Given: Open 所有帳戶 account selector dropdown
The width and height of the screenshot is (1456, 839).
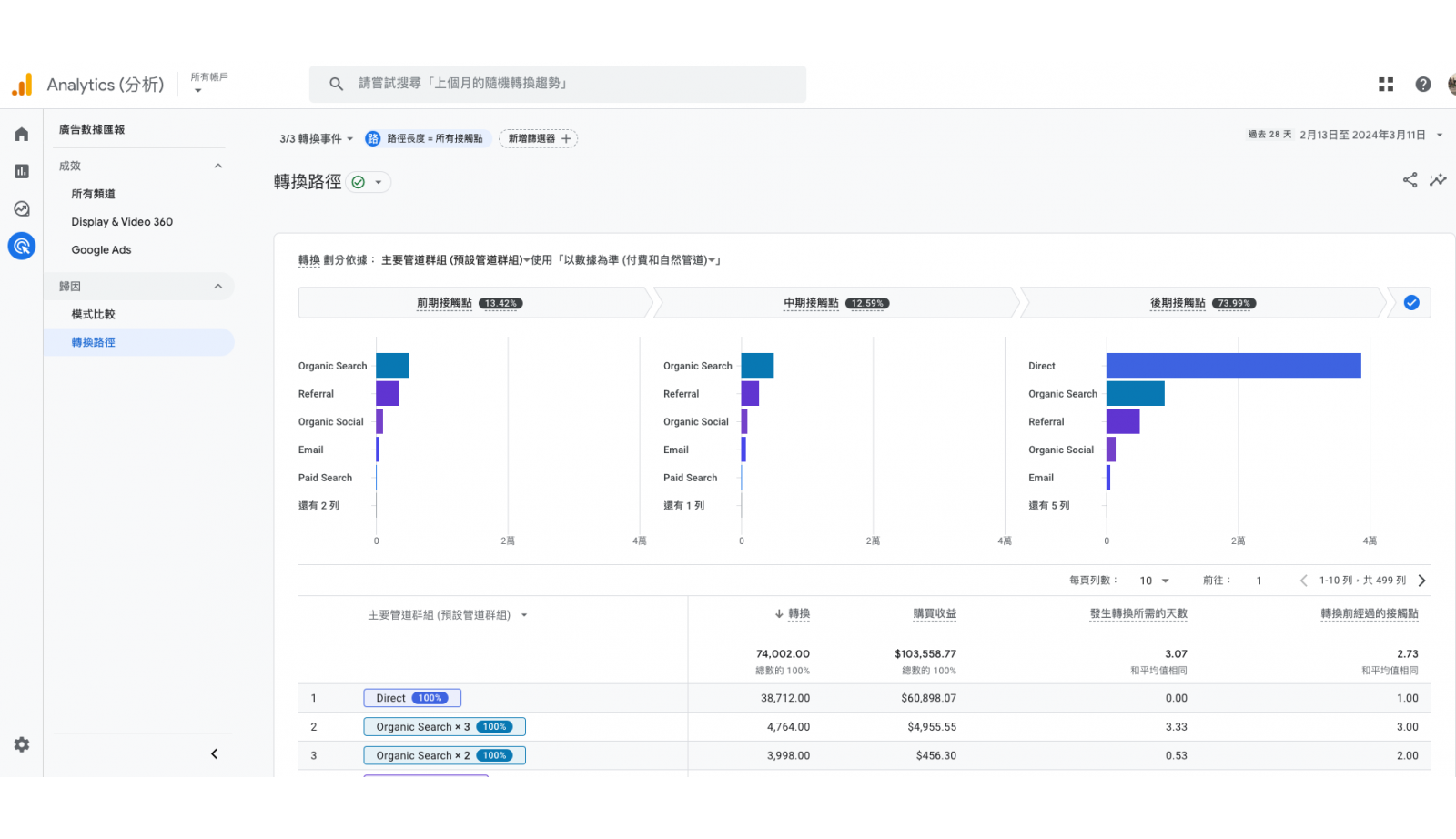Looking at the screenshot, I should coord(209,83).
